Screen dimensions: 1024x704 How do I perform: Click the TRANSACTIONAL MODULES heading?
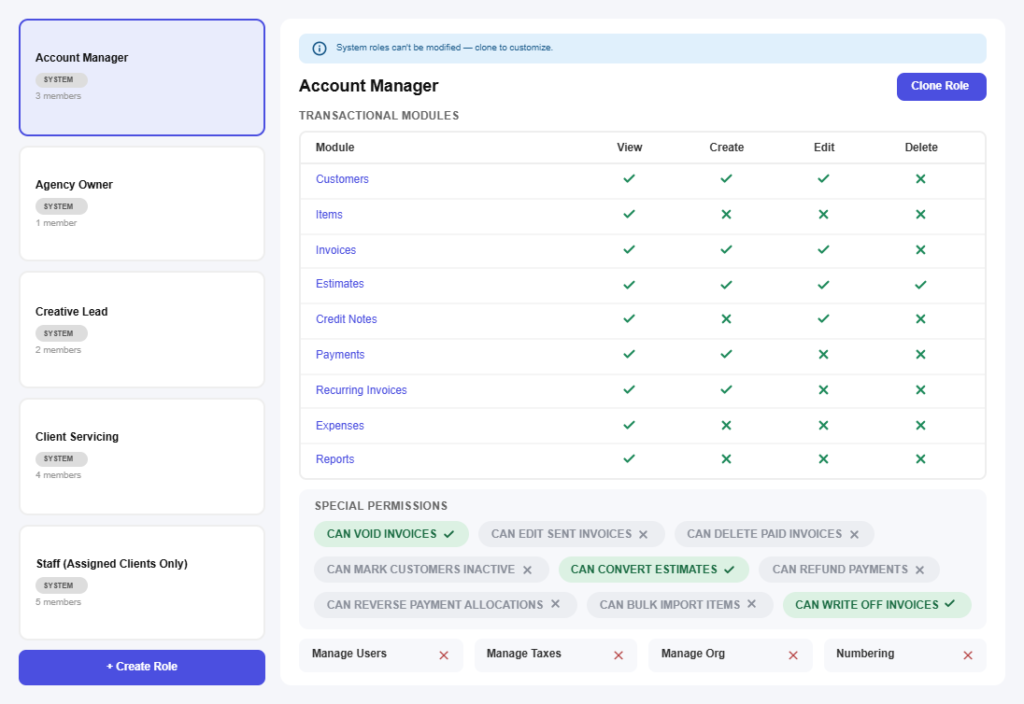379,116
